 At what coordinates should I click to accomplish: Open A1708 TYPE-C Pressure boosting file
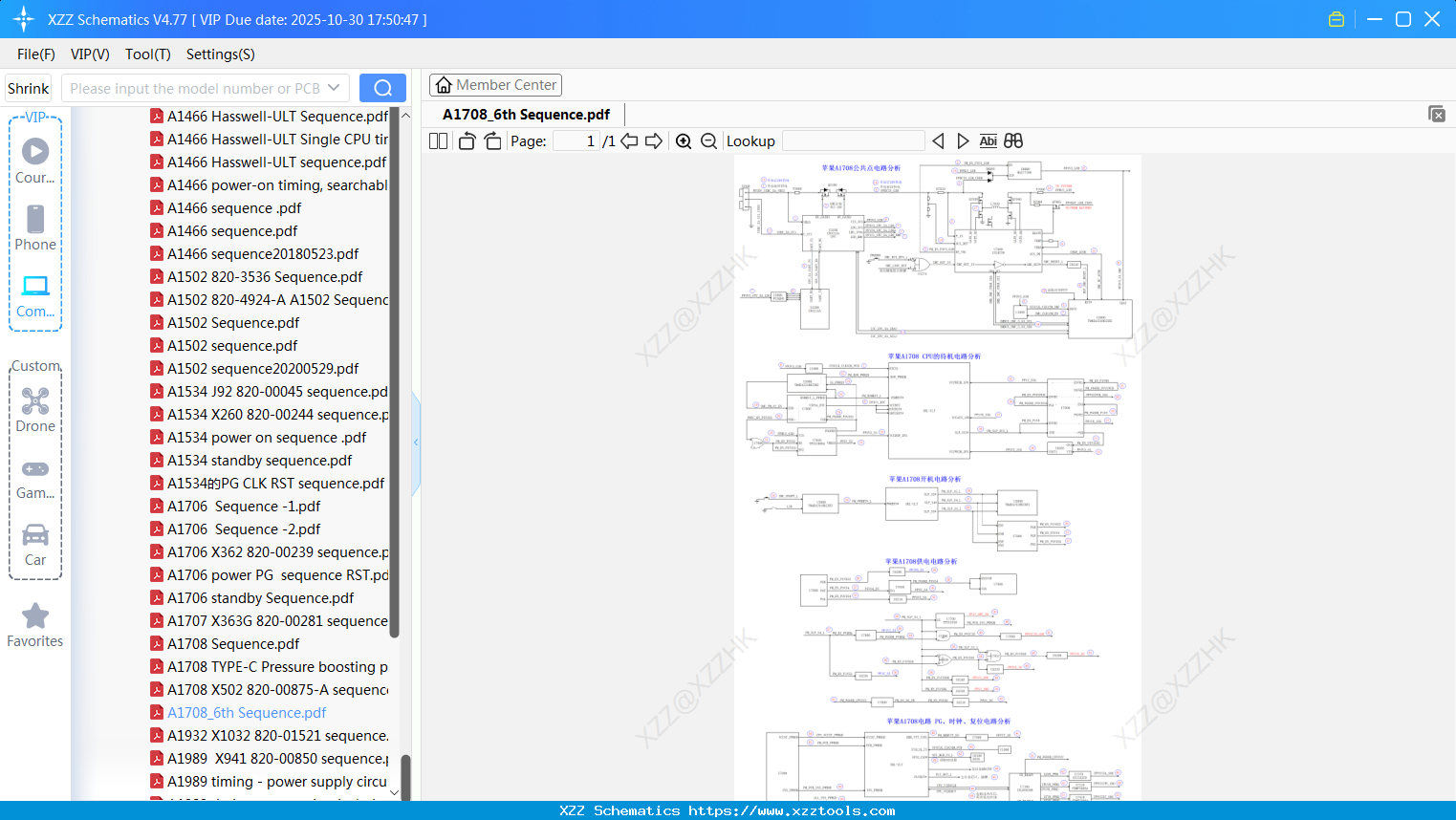click(x=270, y=667)
